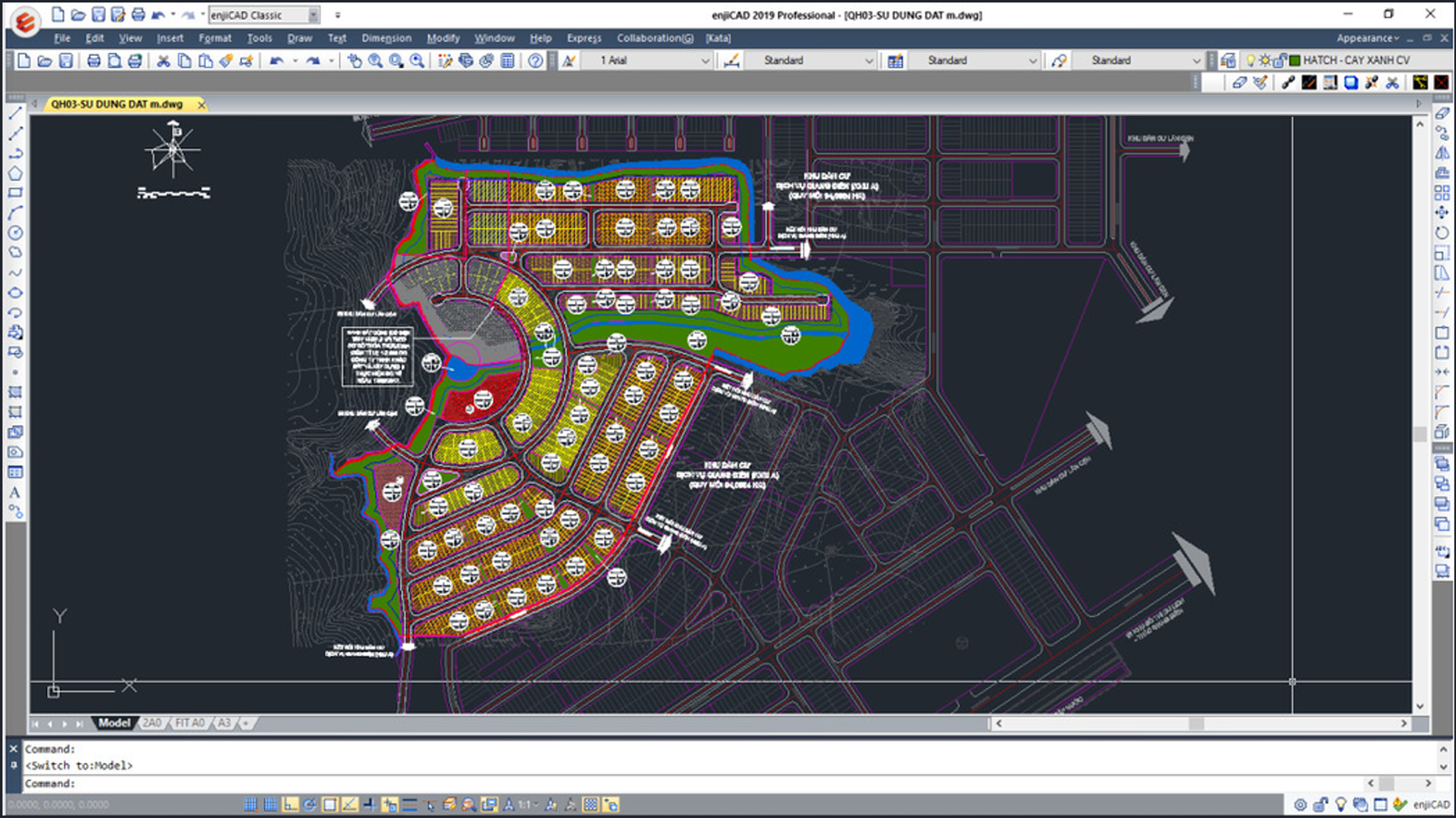
Task: Toggle Ortho mode in status bar
Action: coord(290,805)
